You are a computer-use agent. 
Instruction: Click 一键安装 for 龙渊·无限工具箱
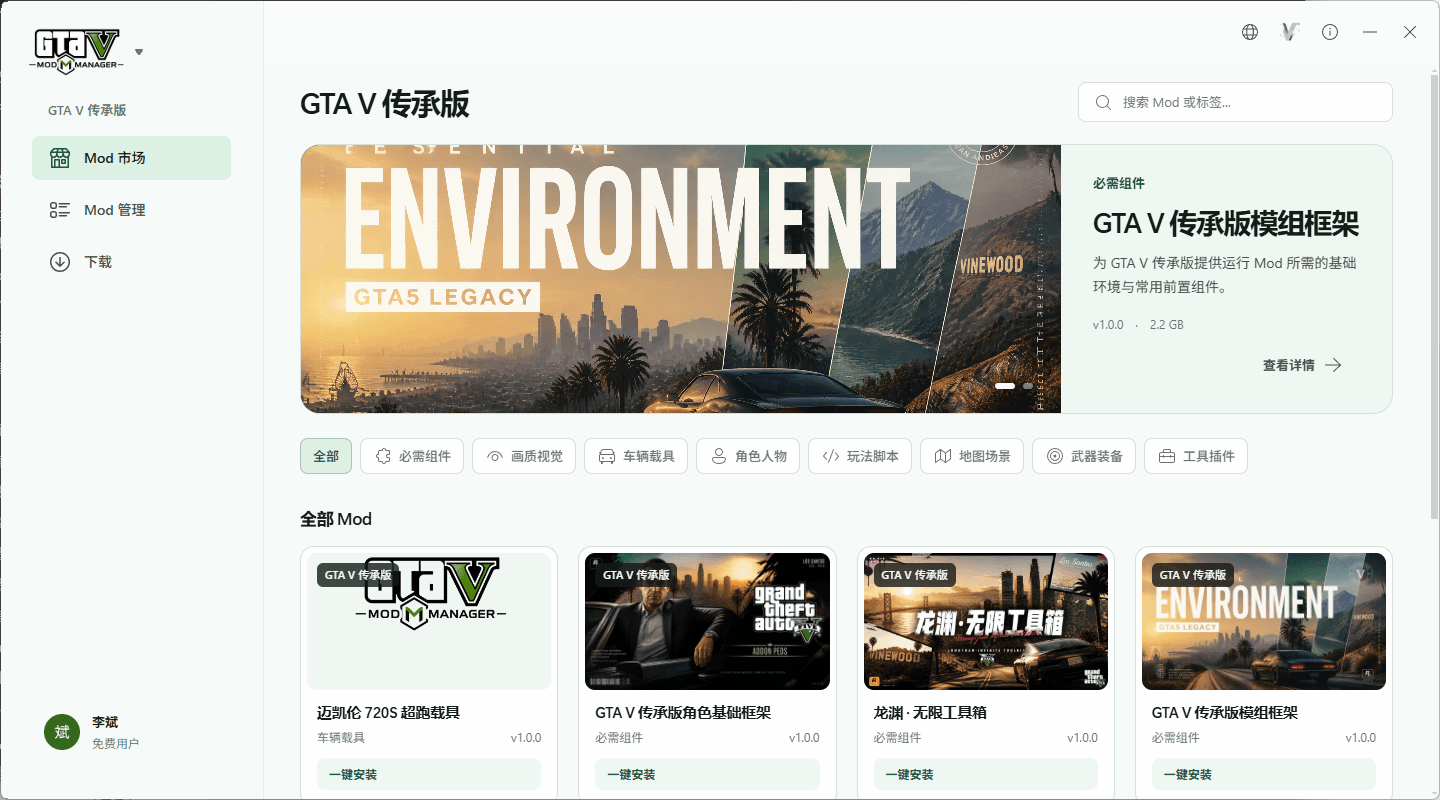click(x=985, y=774)
